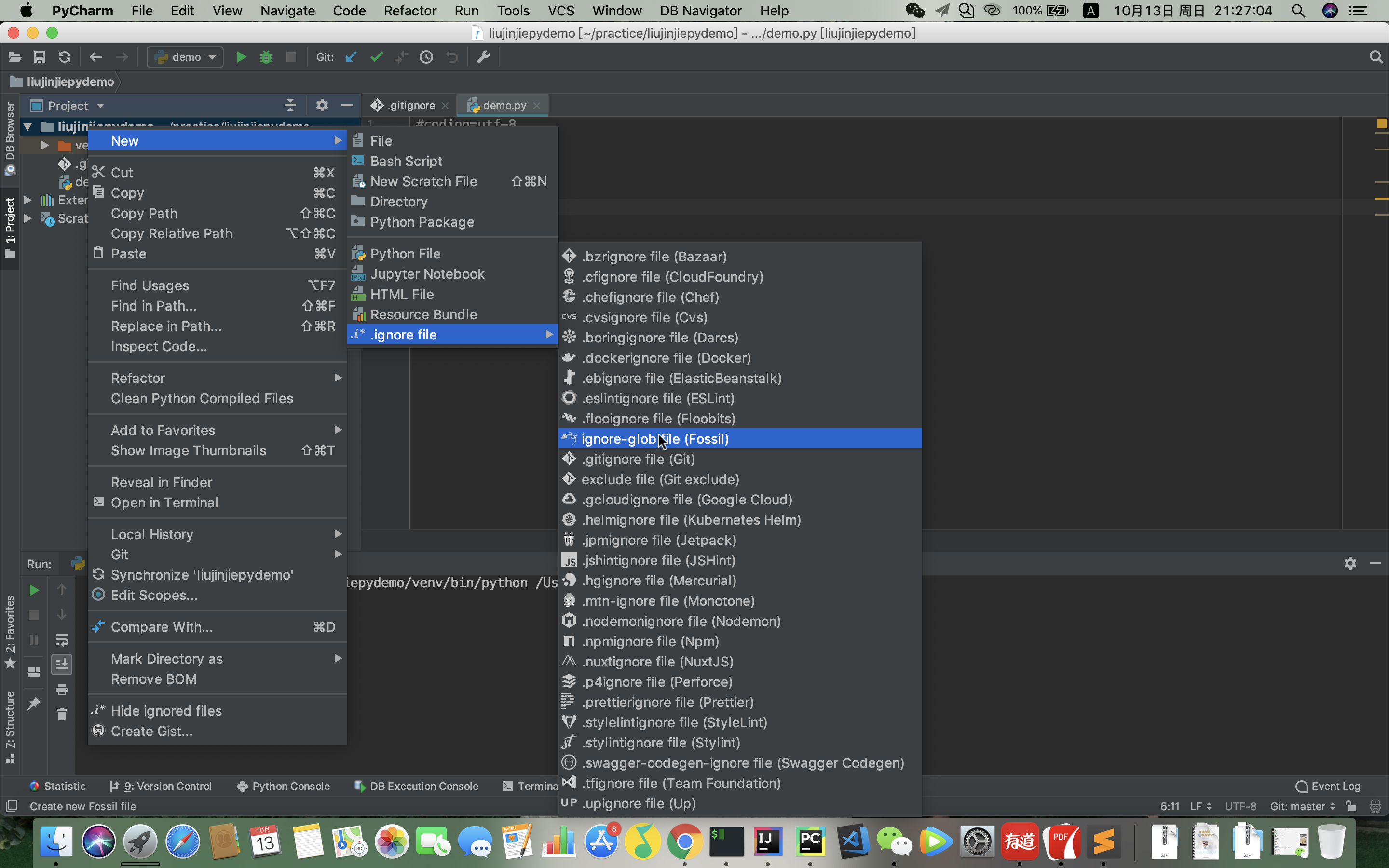Open settings wrench icon in toolbar
Screen dimensions: 1389x868
483,57
